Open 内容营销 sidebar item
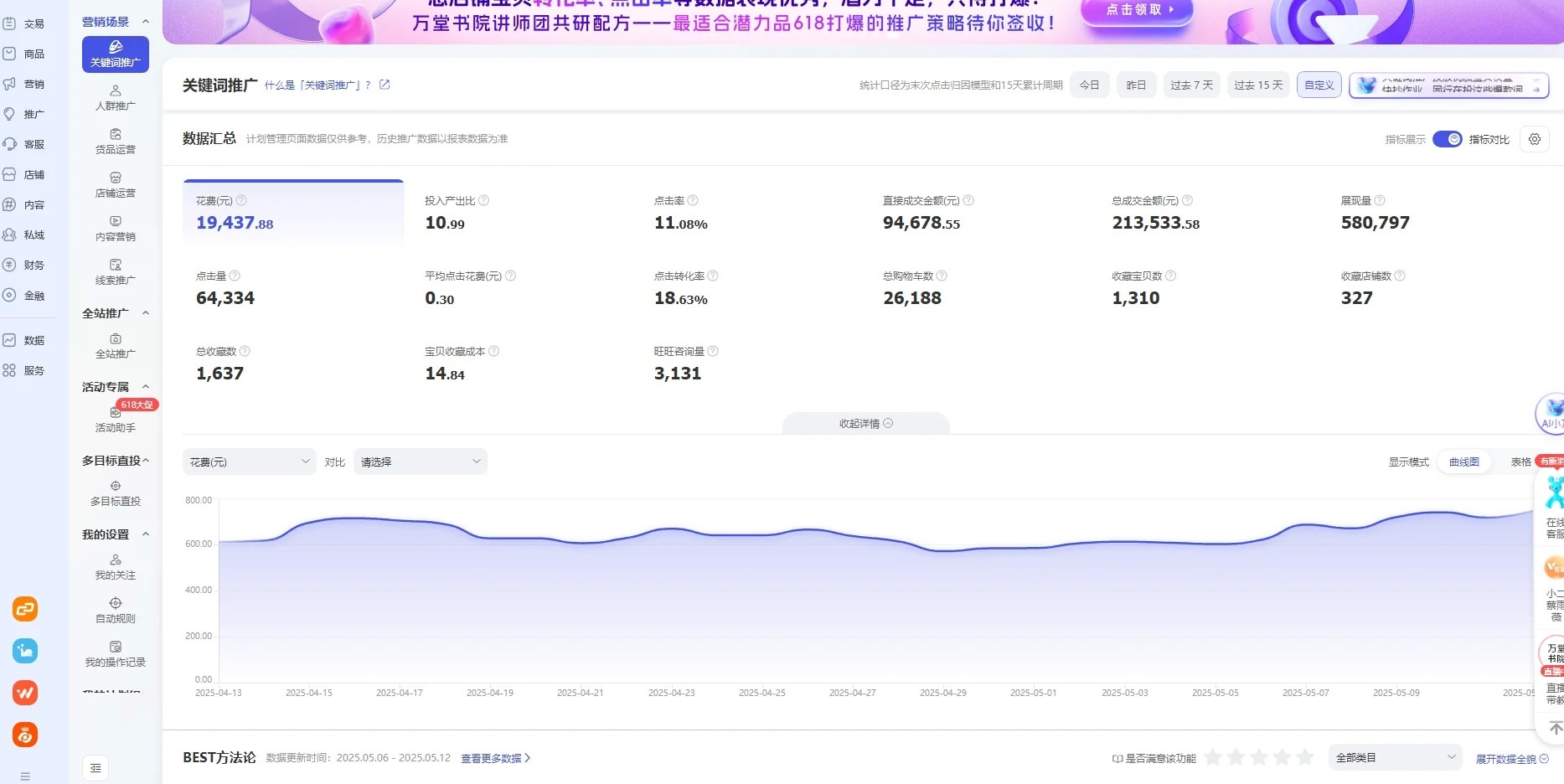 (116, 229)
